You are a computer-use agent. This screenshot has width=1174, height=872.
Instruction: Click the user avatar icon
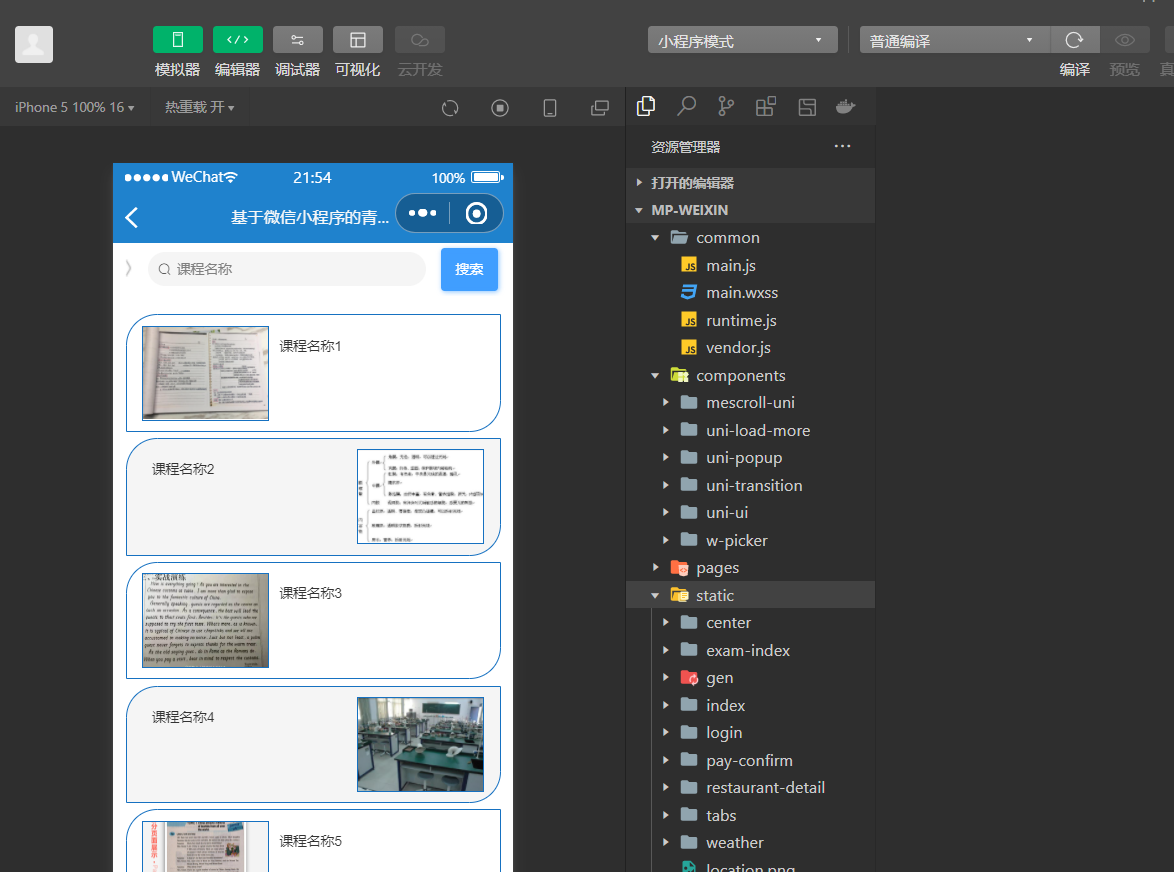point(34,44)
